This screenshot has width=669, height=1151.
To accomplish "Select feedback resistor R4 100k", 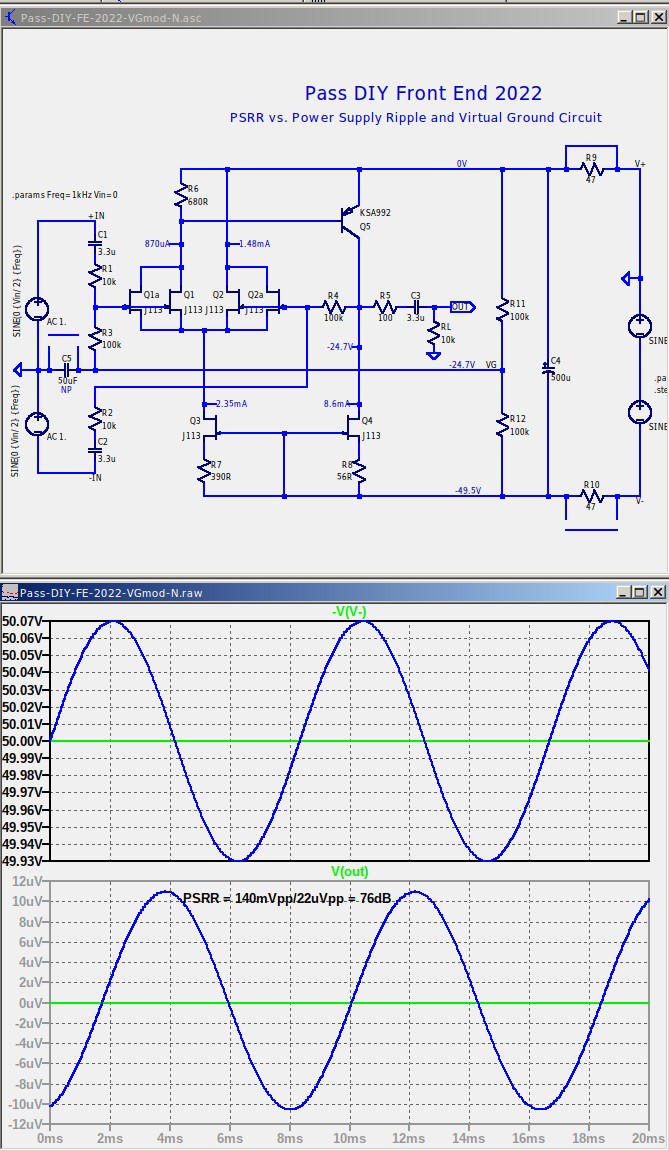I will coord(333,307).
